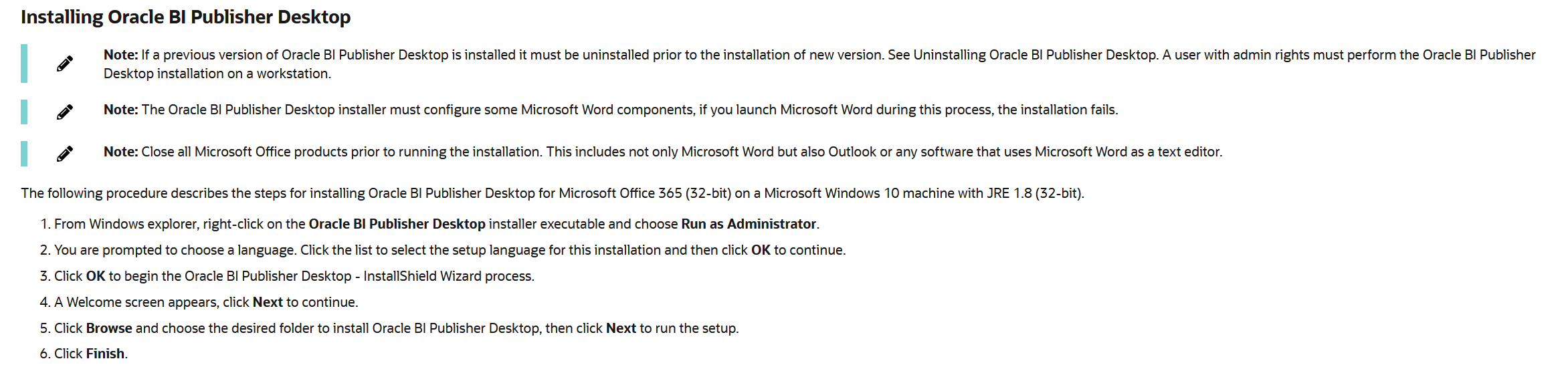Click the Note label about the installer configuring Word
1568x365 pixels.
(x=120, y=110)
